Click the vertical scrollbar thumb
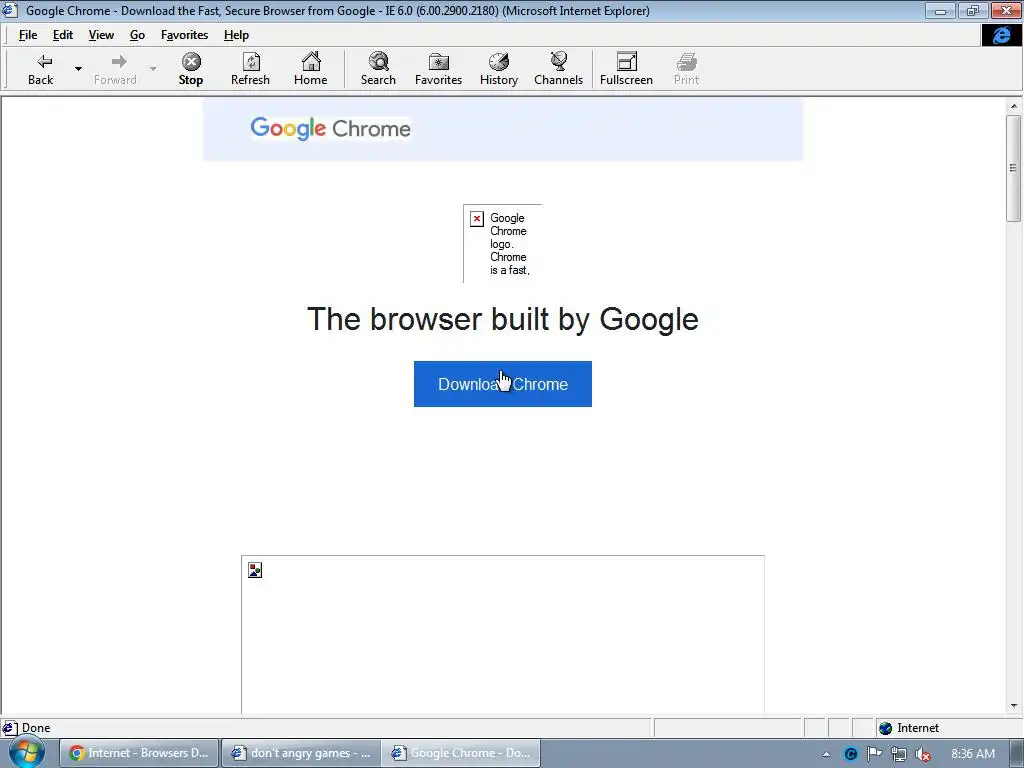This screenshot has width=1024, height=768. coord(1014,168)
